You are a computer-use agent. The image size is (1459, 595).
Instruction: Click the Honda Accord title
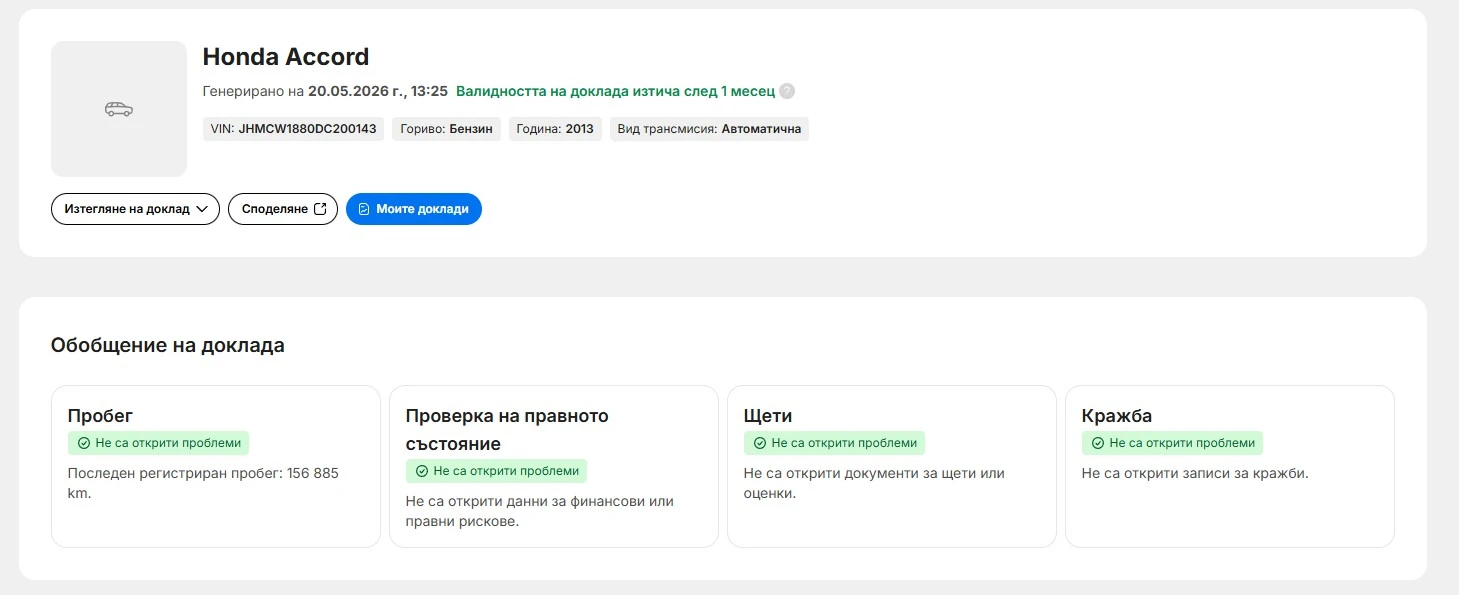(x=286, y=56)
